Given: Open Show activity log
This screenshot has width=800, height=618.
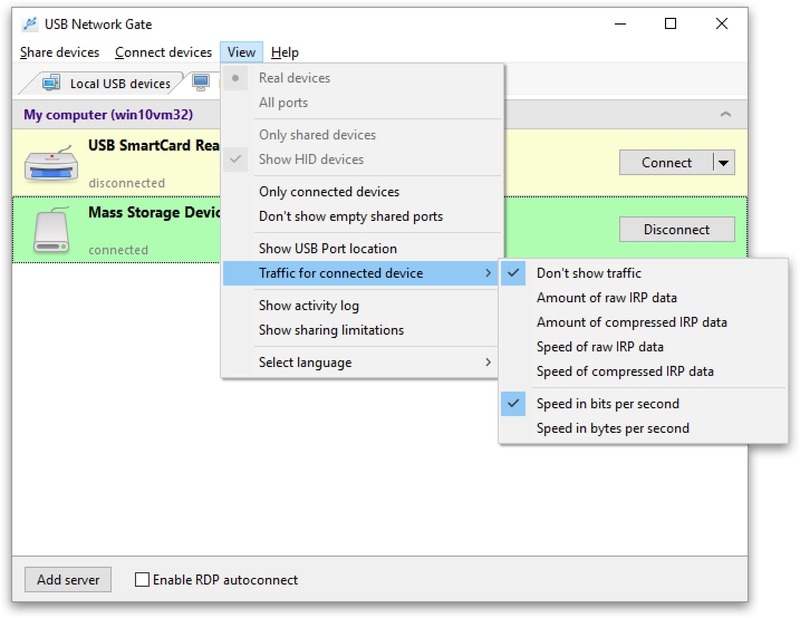Looking at the screenshot, I should click(x=360, y=305).
